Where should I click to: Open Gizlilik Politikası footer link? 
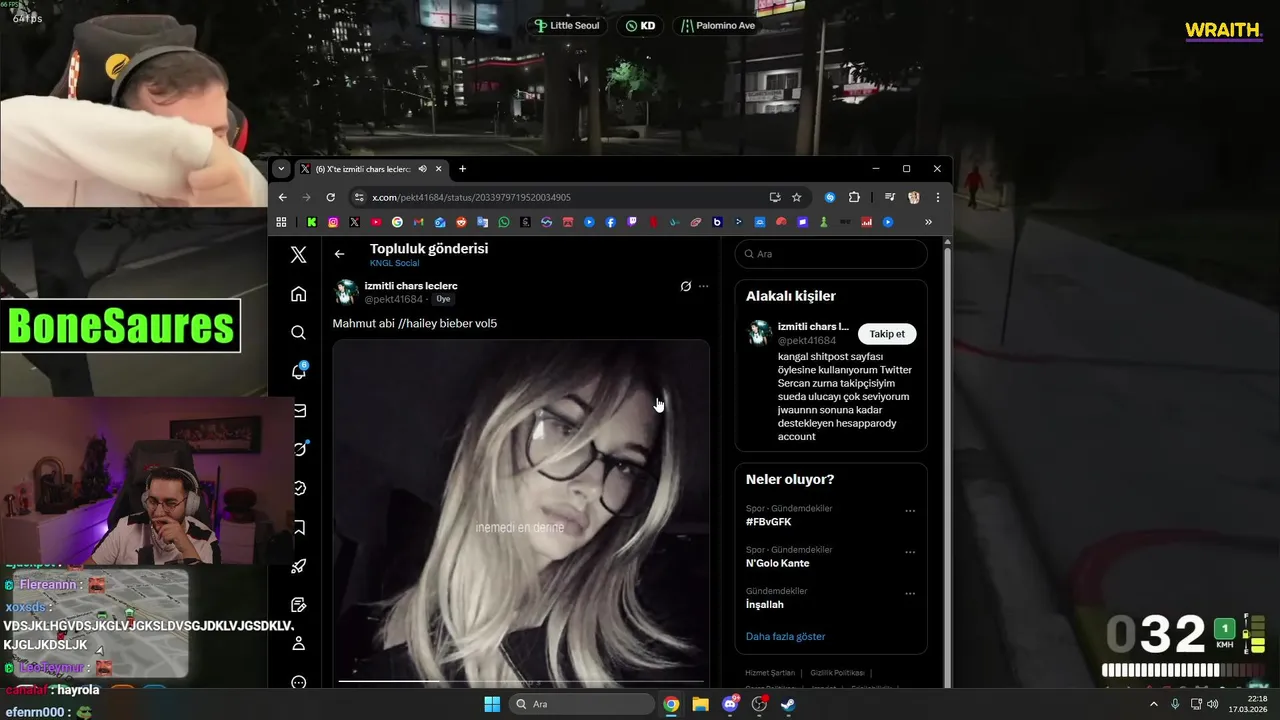tap(836, 673)
